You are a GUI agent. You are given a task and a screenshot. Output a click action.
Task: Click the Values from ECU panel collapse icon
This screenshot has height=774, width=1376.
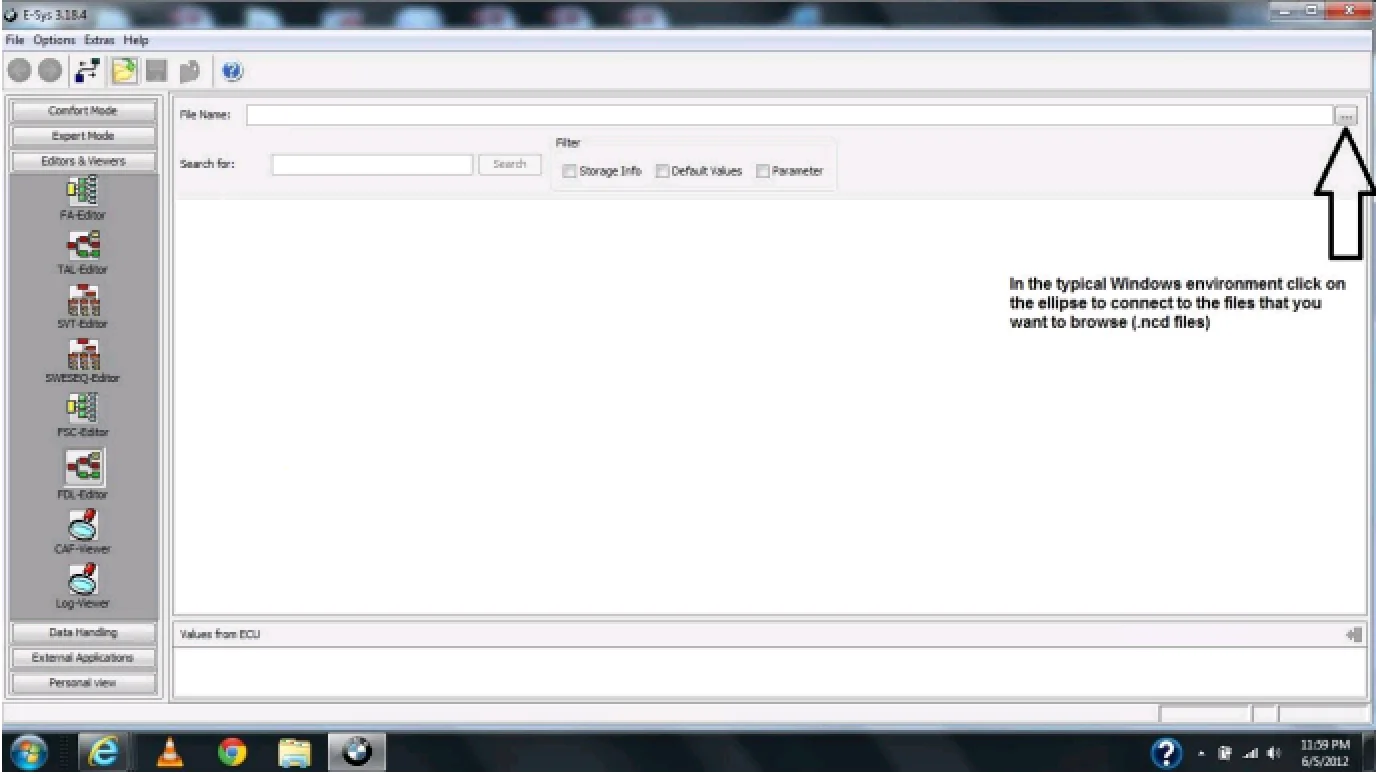click(1354, 634)
